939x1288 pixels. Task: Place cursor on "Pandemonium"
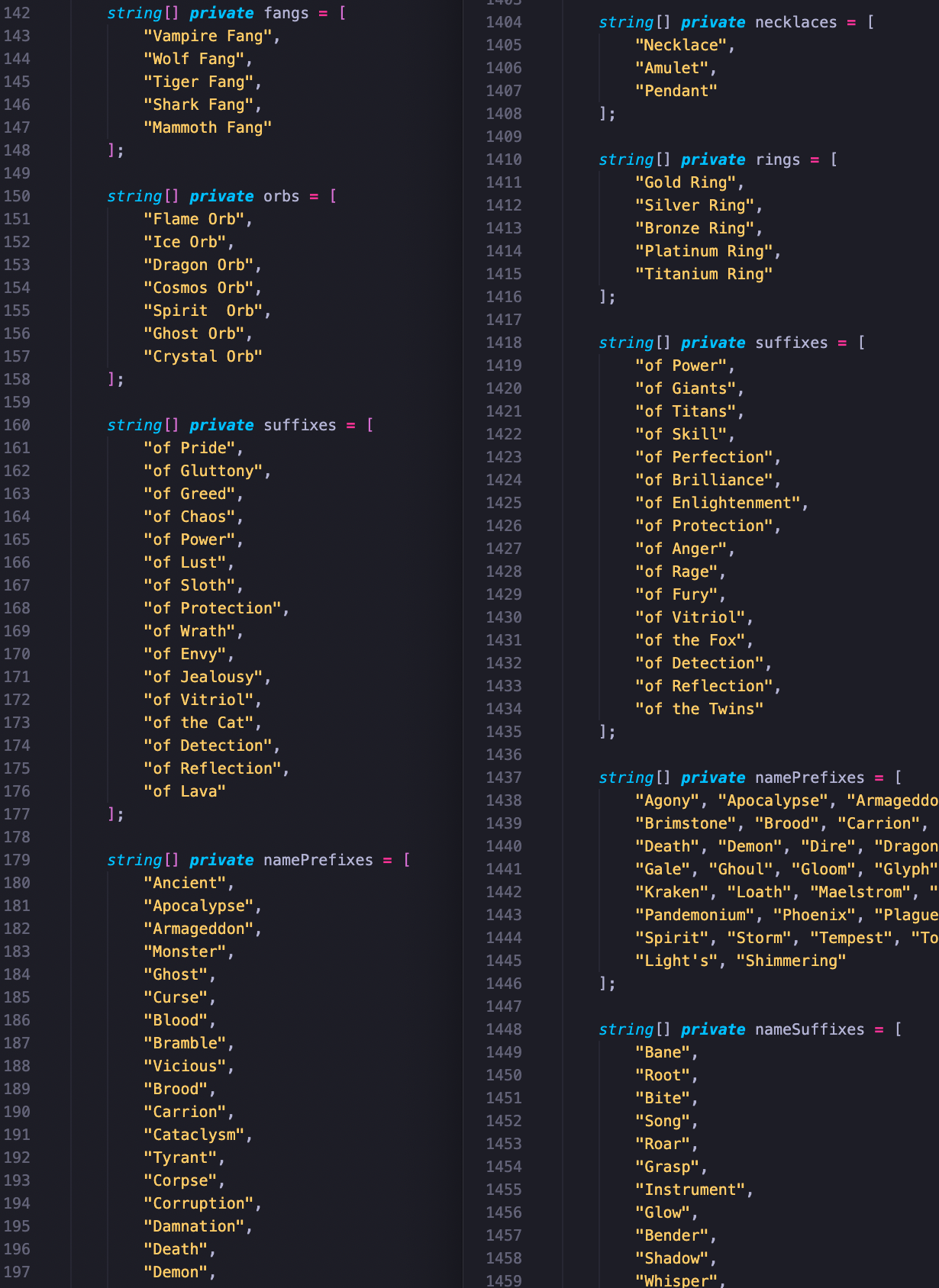[x=695, y=915]
